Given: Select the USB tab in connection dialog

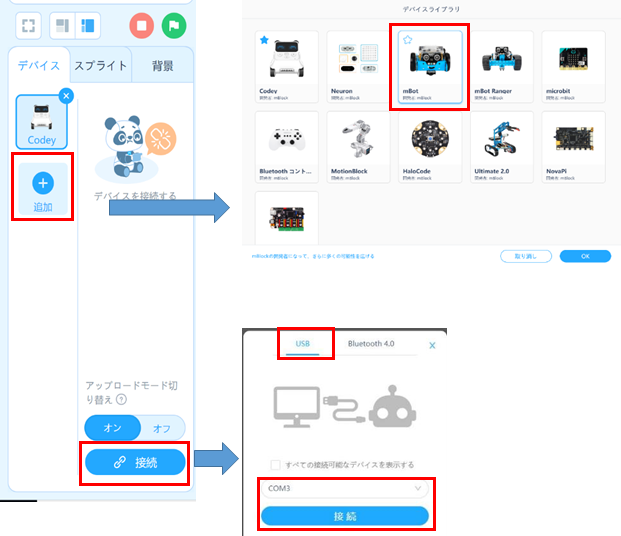Looking at the screenshot, I should pos(303,343).
